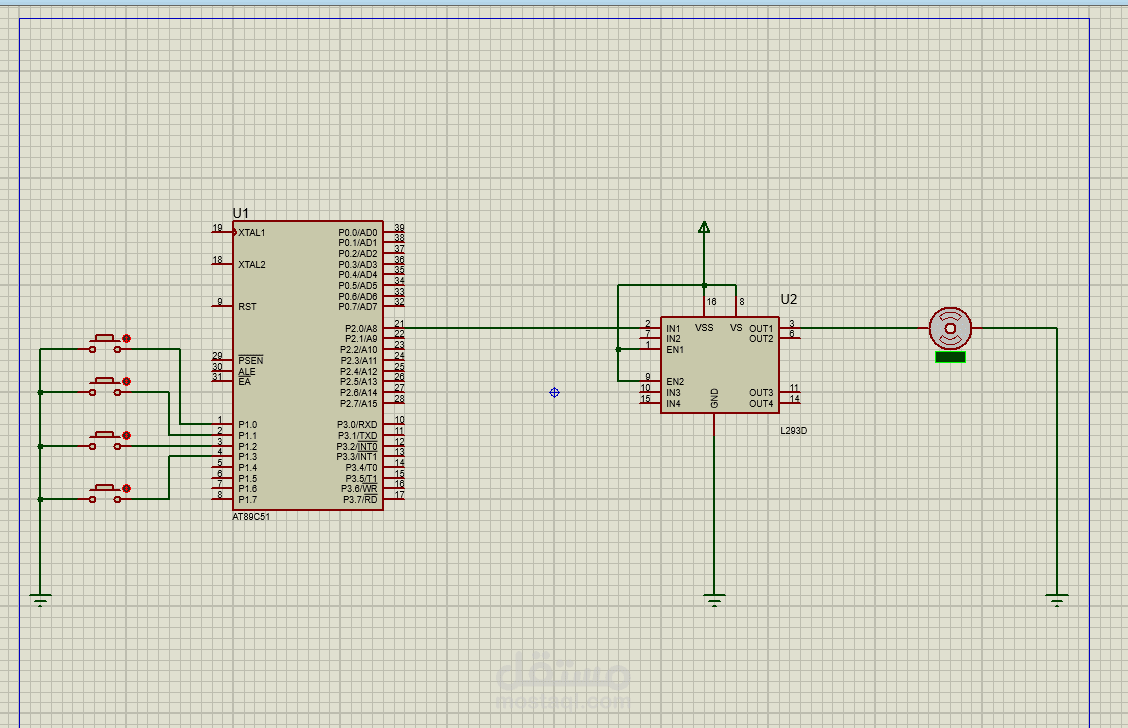Click the OUT1 pin label on L293D
Viewport: 1128px width, 728px height.
(x=761, y=329)
